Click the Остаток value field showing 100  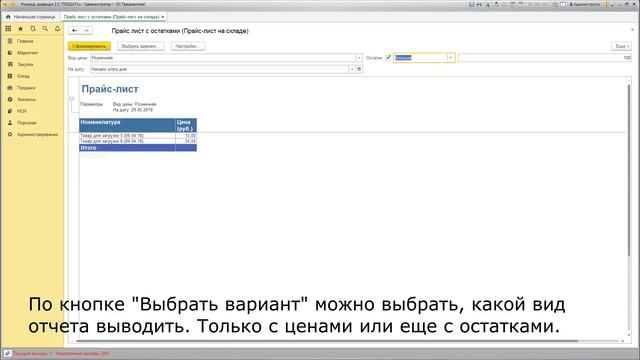pyautogui.click(x=544, y=58)
